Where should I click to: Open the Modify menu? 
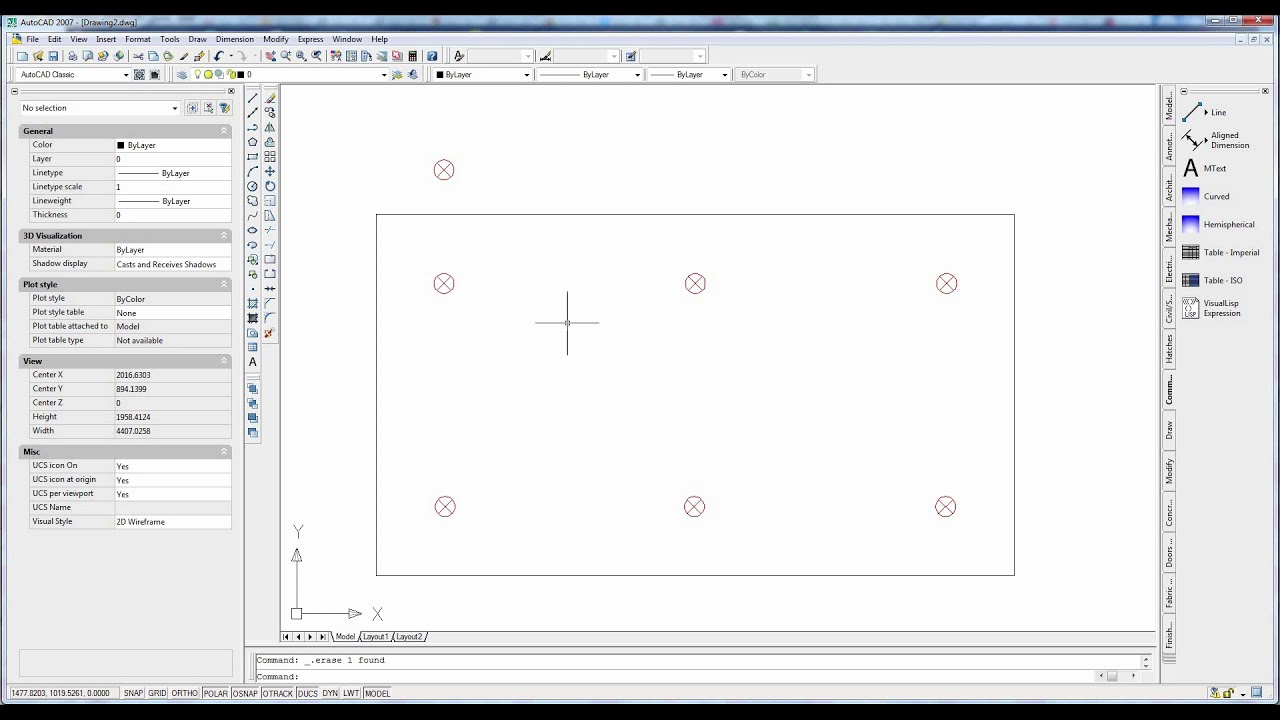point(276,39)
